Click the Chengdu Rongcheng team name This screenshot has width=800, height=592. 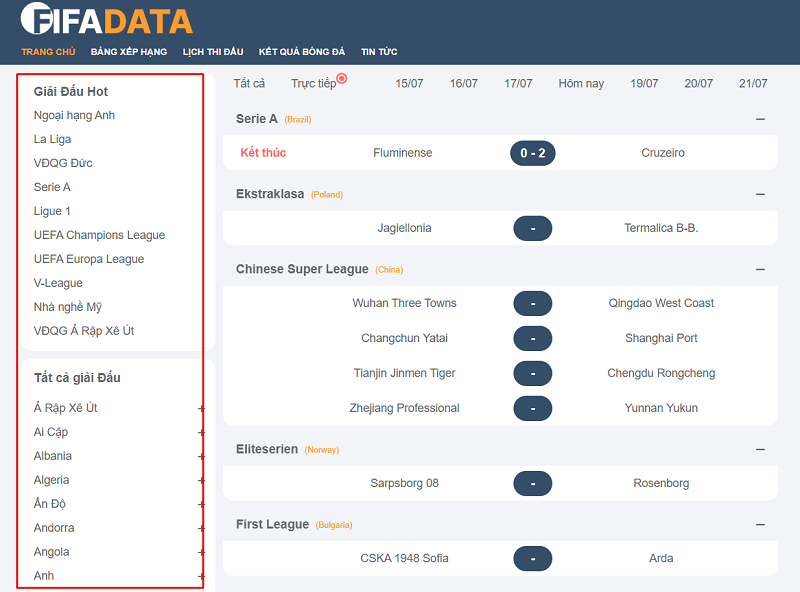click(x=661, y=373)
